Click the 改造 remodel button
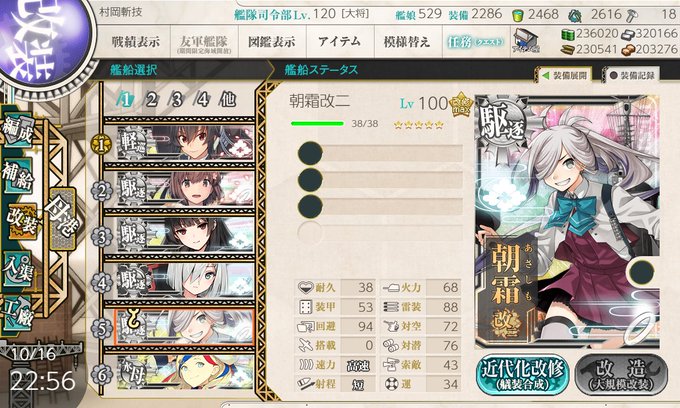The image size is (680, 408). [x=621, y=374]
